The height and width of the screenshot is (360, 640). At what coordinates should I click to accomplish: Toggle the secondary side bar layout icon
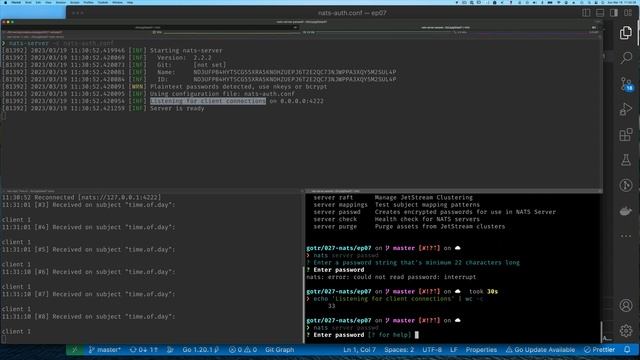(x=614, y=13)
